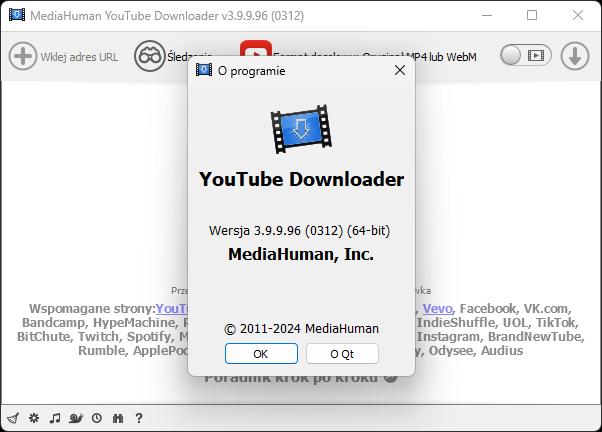Screen dimensions: 602x432
Task: Click the red YouTube format icon
Action: click(x=256, y=49)
